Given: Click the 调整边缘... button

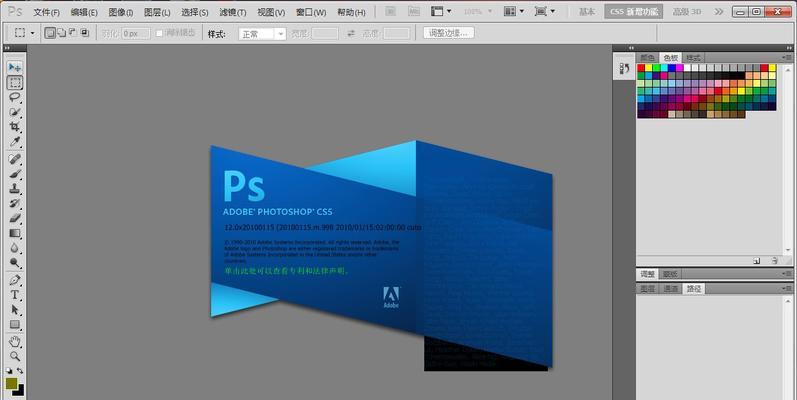Looking at the screenshot, I should [448, 33].
